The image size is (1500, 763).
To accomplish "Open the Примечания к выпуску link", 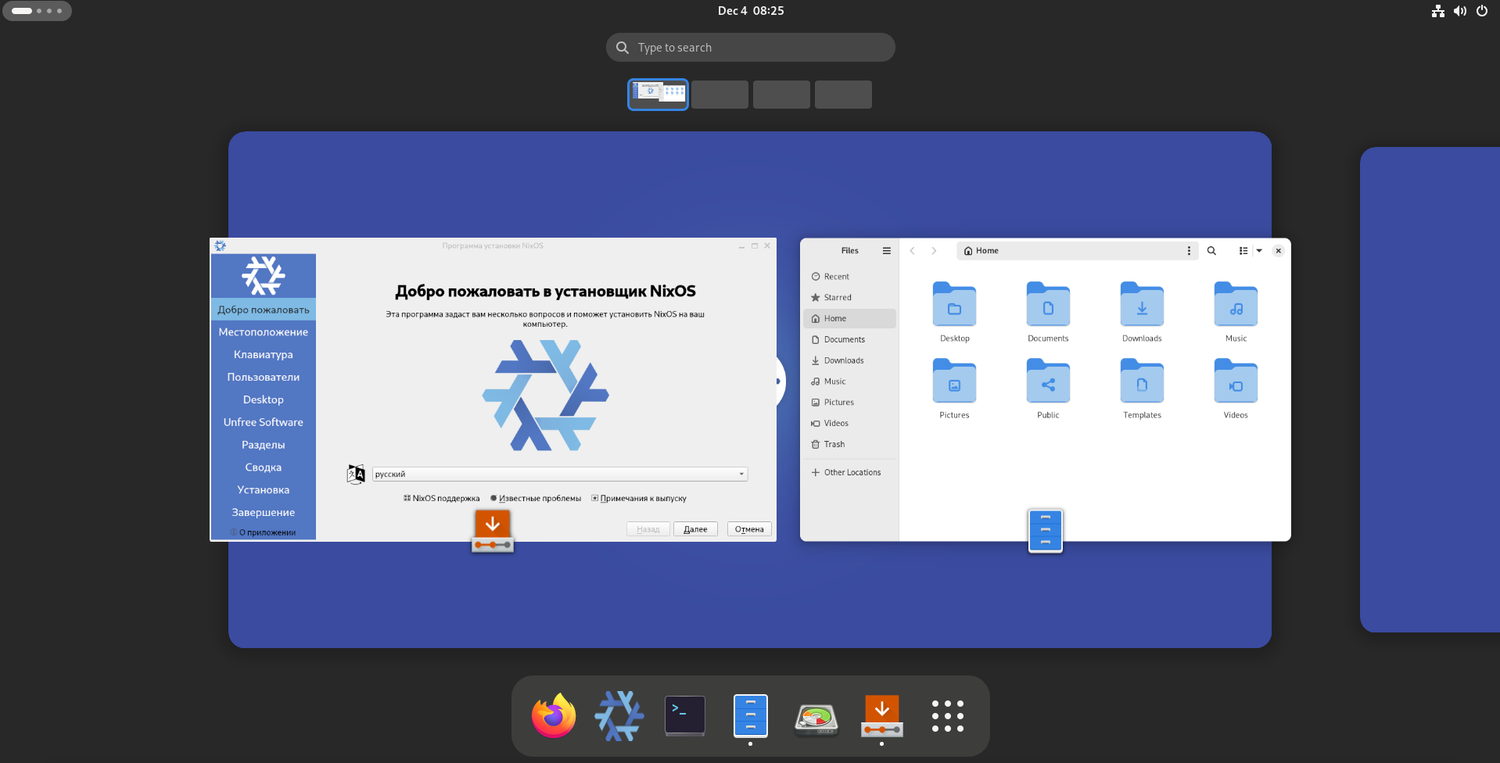I will point(639,498).
